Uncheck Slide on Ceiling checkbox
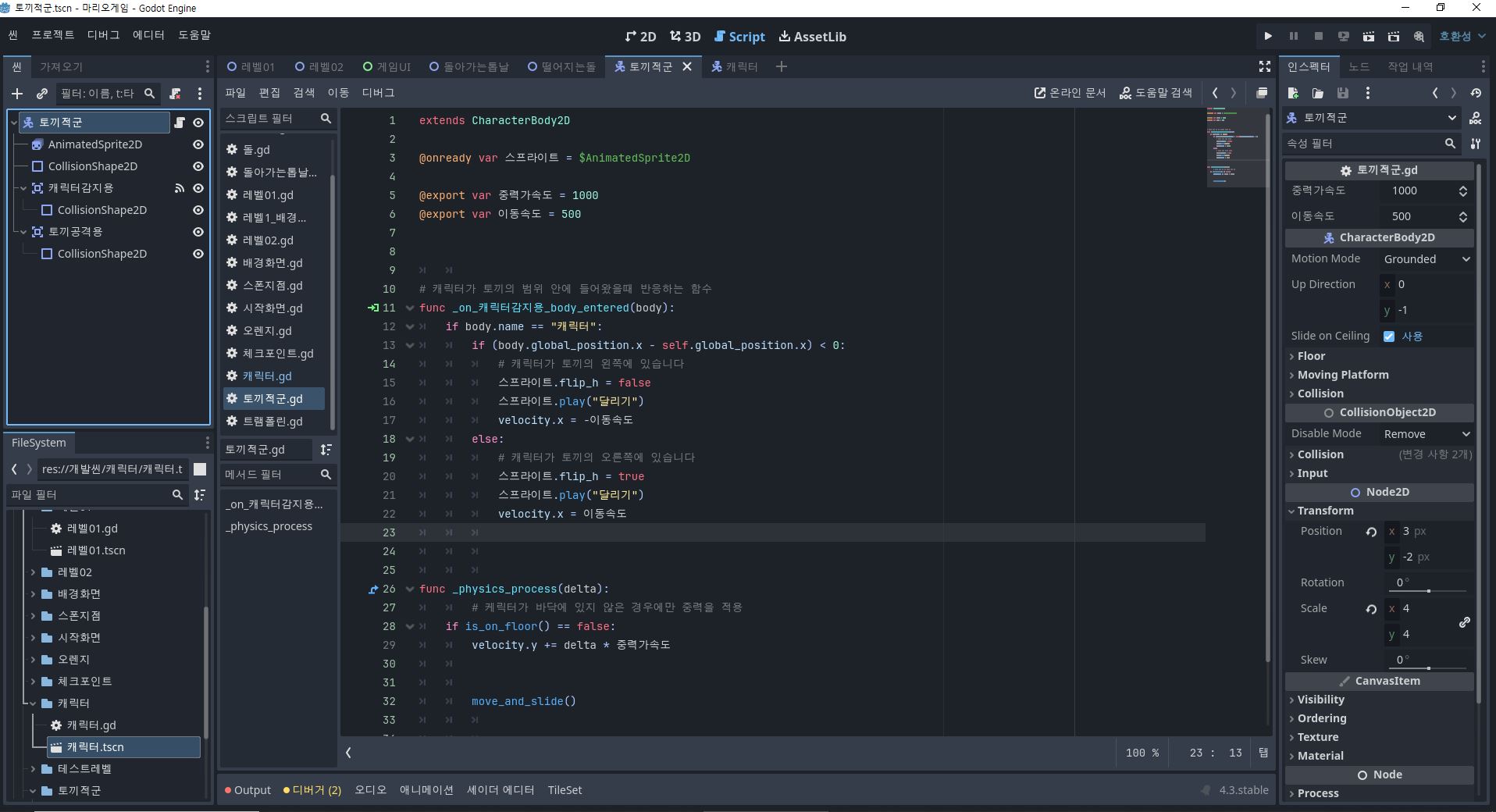Viewport: 1496px width, 812px height. [1389, 337]
